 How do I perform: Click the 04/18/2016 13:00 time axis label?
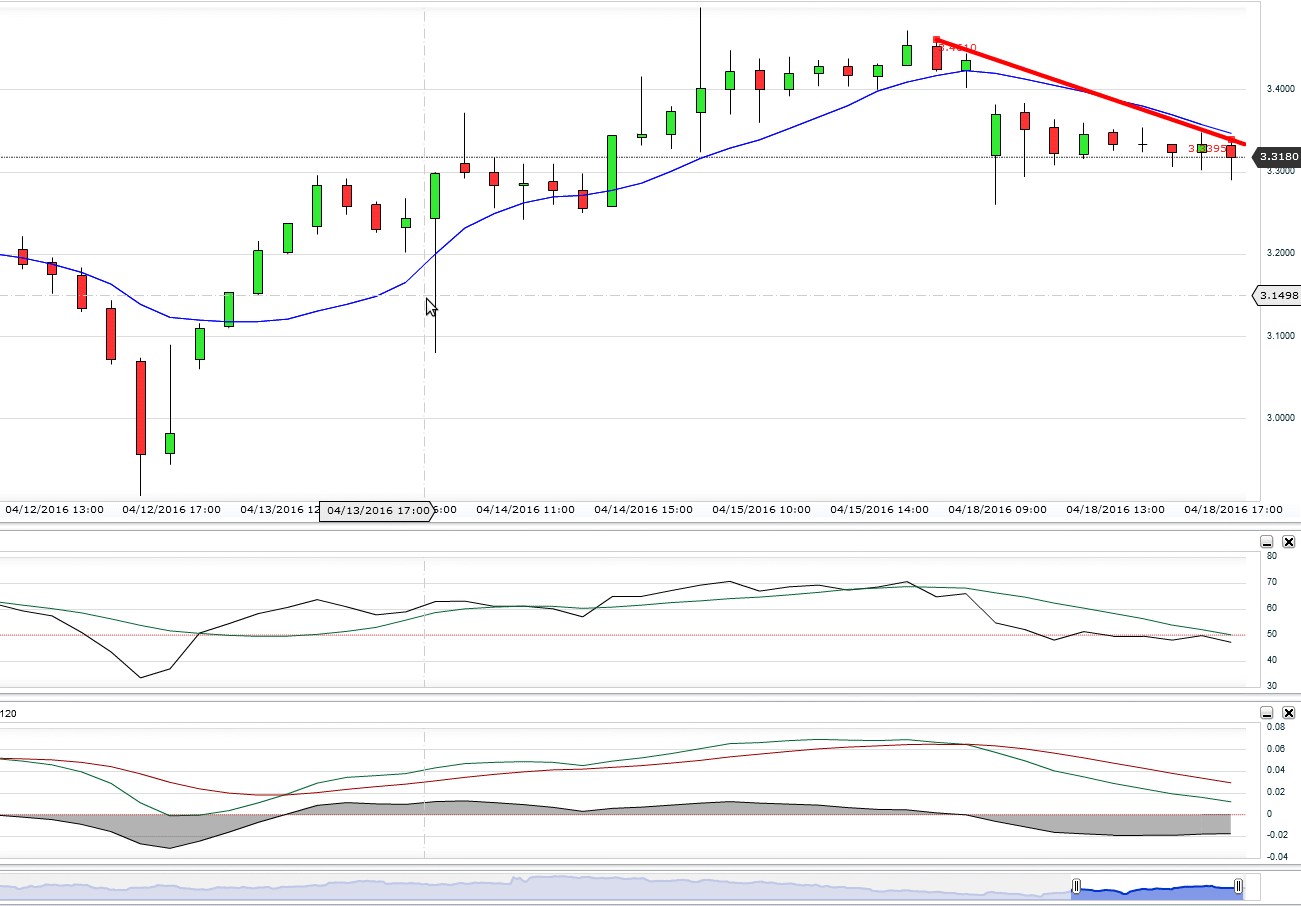1115,510
